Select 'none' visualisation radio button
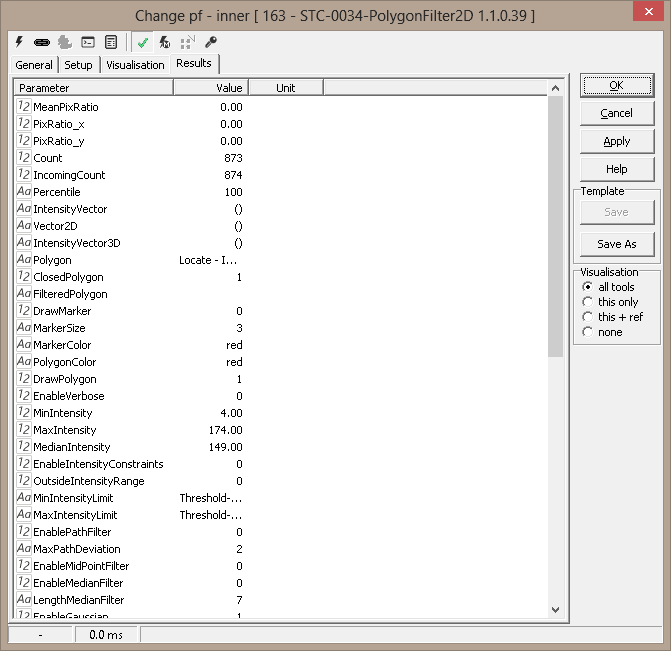Image resolution: width=671 pixels, height=651 pixels. point(588,332)
